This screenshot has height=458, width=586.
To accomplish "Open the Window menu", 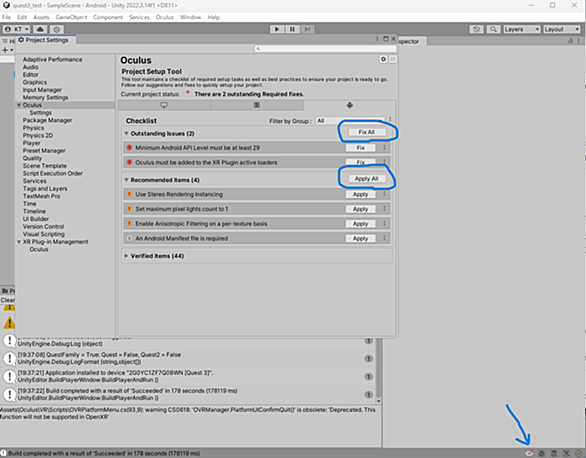I will click(190, 17).
